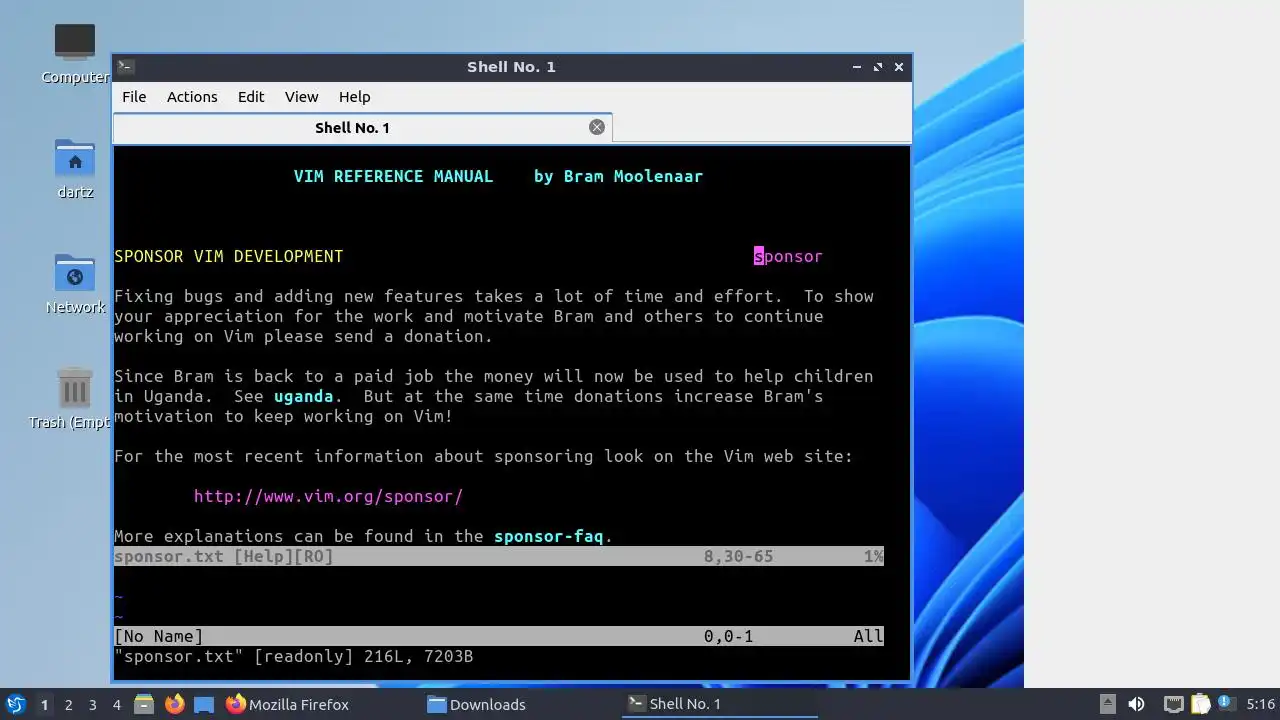
Task: Click the by Bram Moolenaar text
Action: pos(618,176)
